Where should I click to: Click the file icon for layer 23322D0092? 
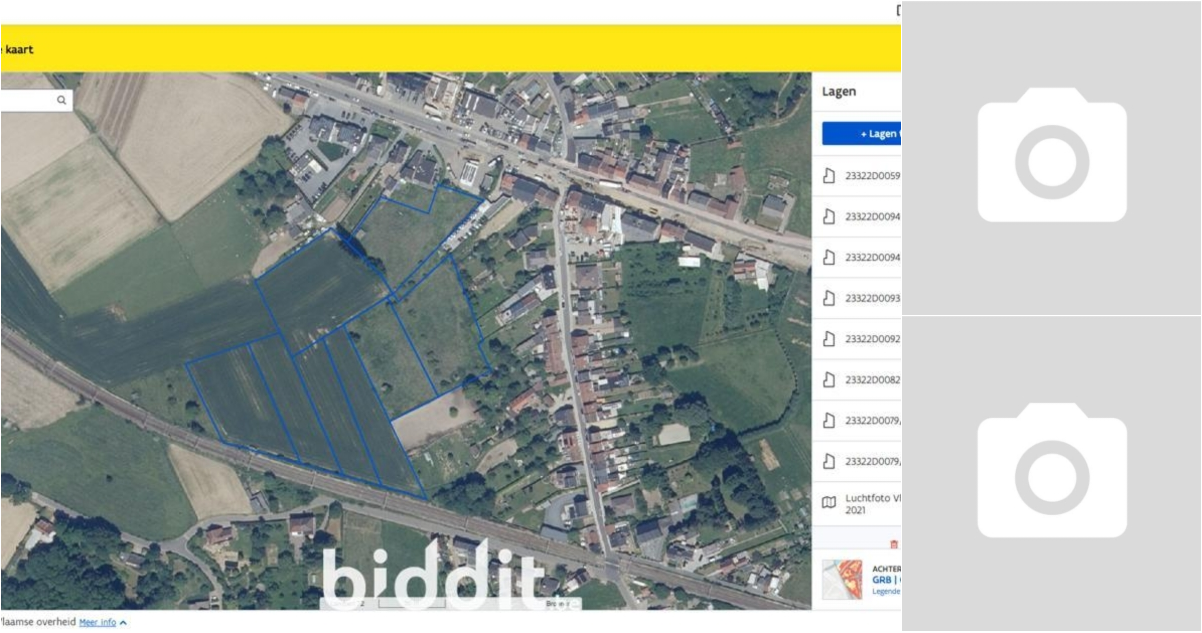click(x=828, y=339)
